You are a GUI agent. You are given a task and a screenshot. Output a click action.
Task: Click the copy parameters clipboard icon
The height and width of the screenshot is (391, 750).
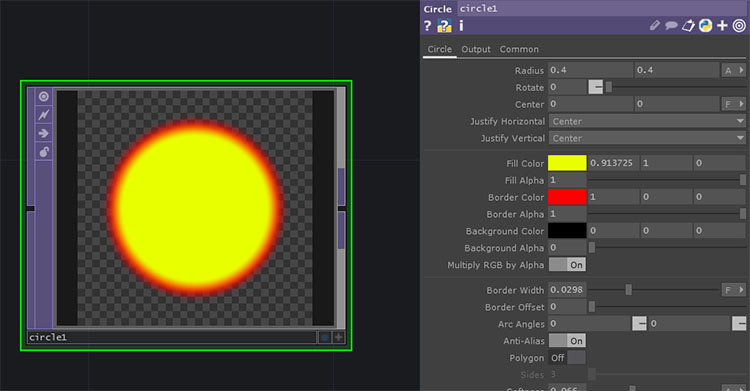(x=688, y=25)
